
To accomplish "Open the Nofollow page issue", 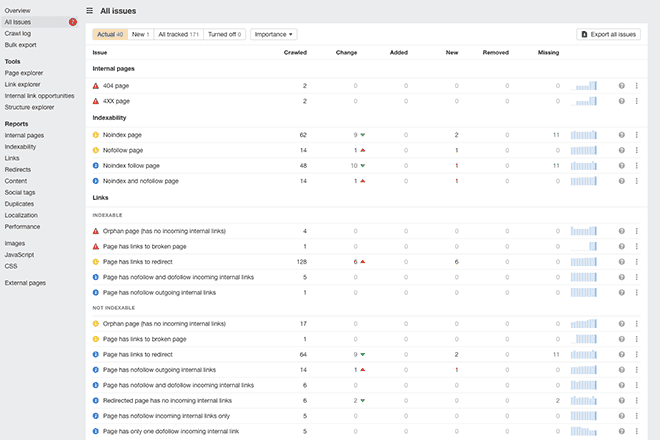I will (123, 150).
